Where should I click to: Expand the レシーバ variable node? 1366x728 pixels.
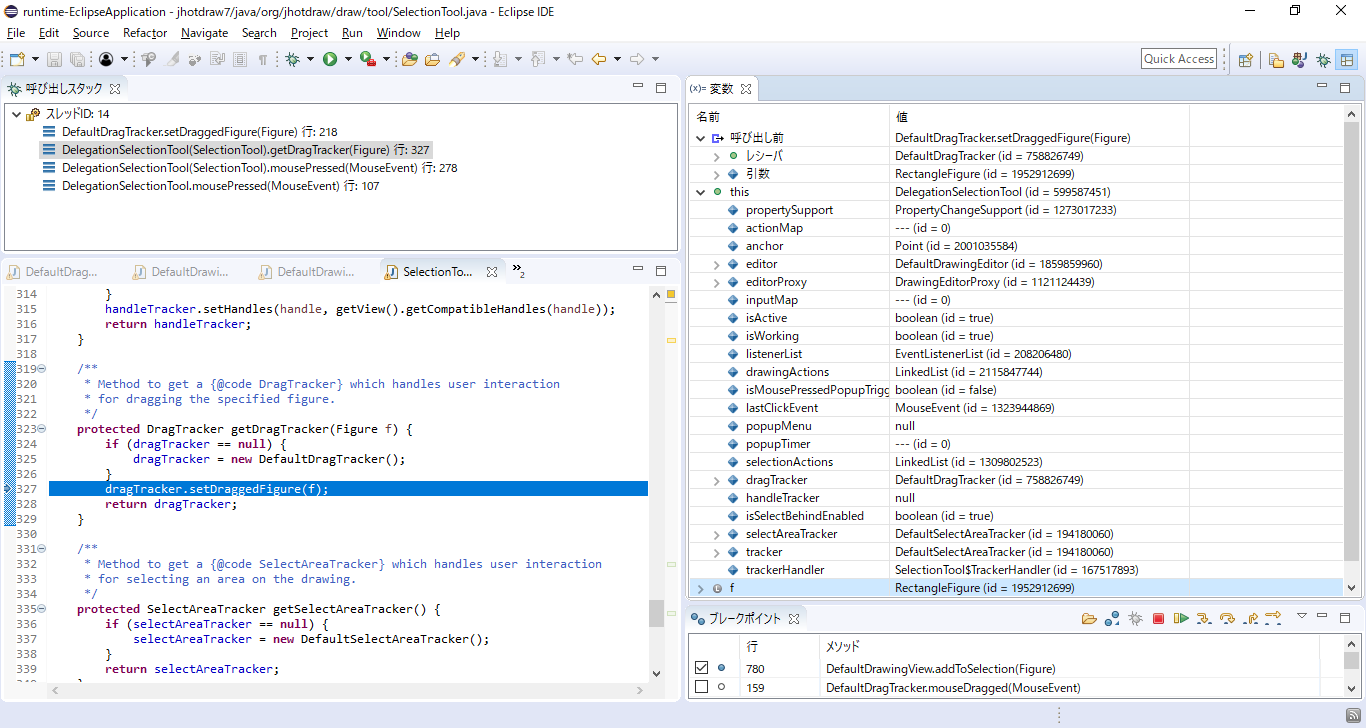(716, 156)
